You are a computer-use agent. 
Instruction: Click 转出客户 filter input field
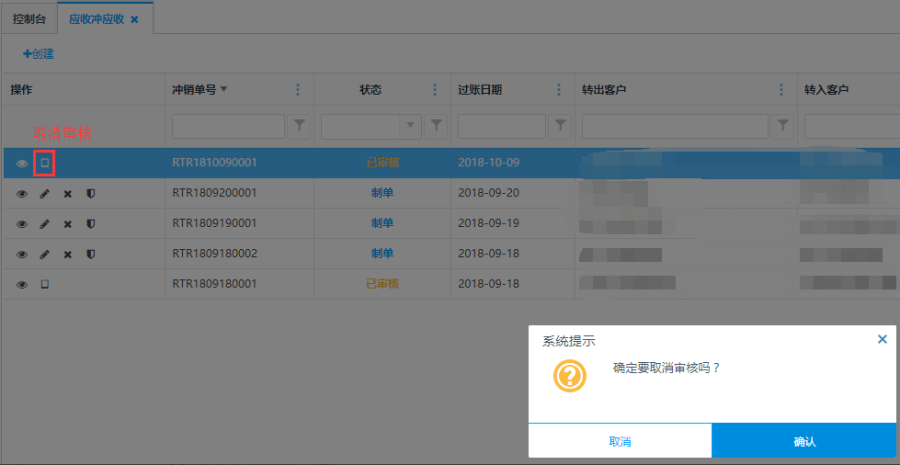click(x=675, y=126)
